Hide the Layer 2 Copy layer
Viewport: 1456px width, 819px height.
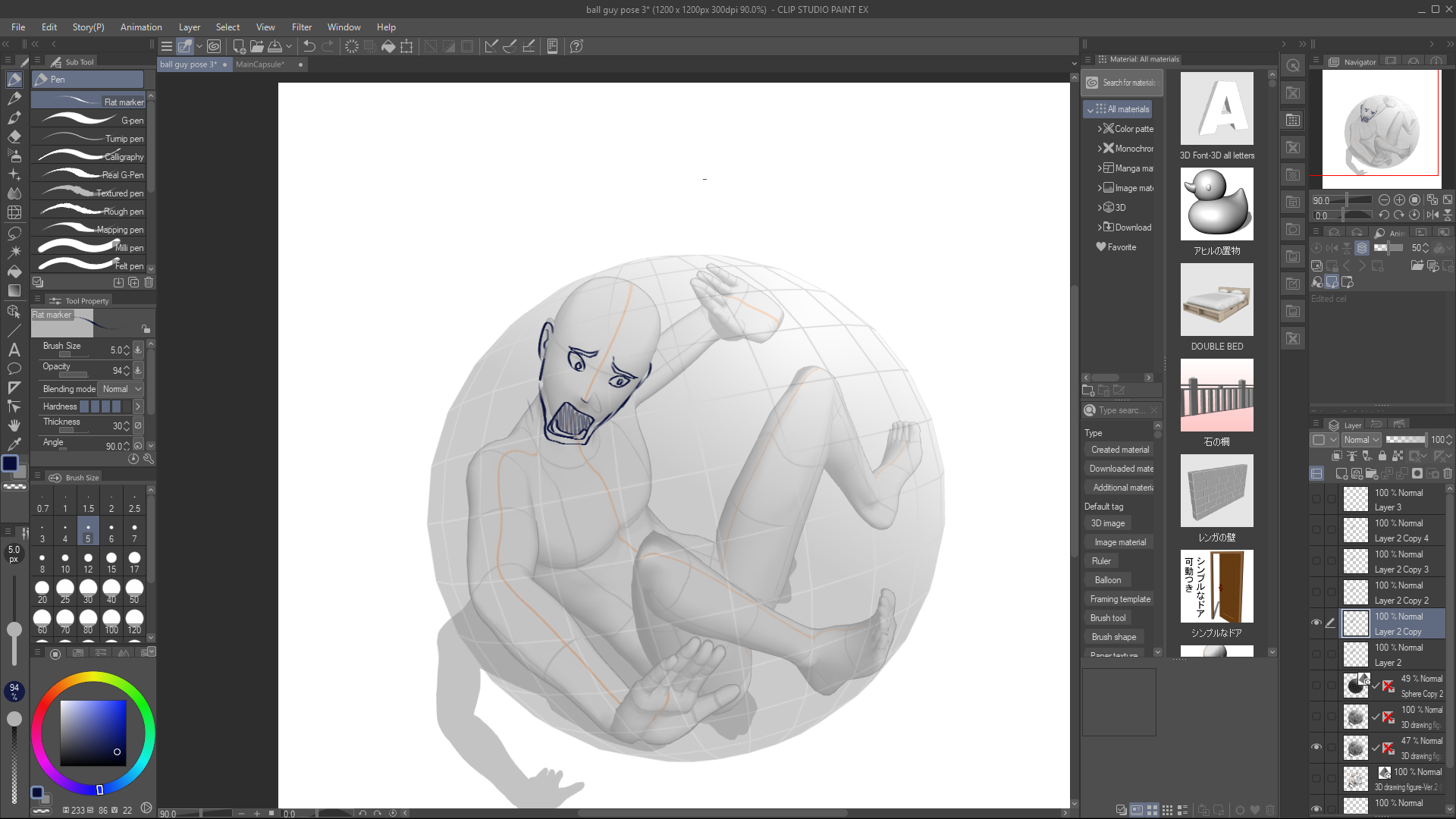point(1316,623)
